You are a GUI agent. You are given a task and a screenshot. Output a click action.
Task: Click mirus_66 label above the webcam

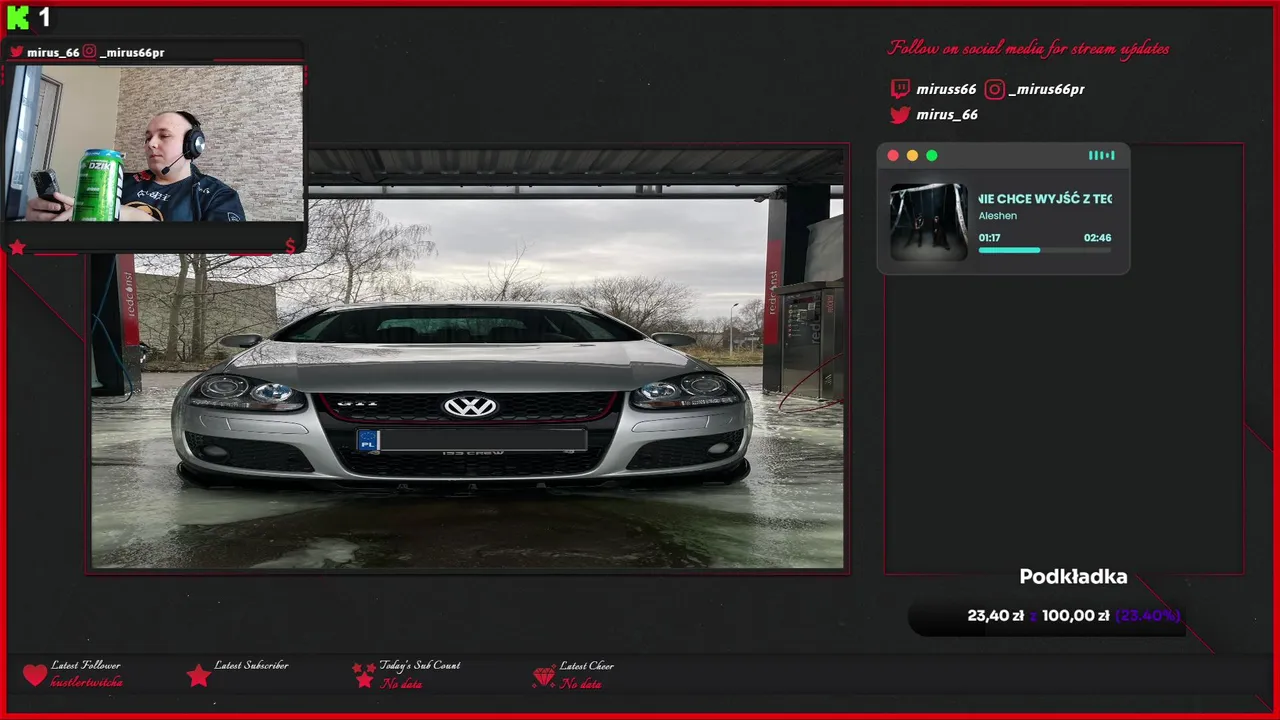(53, 52)
